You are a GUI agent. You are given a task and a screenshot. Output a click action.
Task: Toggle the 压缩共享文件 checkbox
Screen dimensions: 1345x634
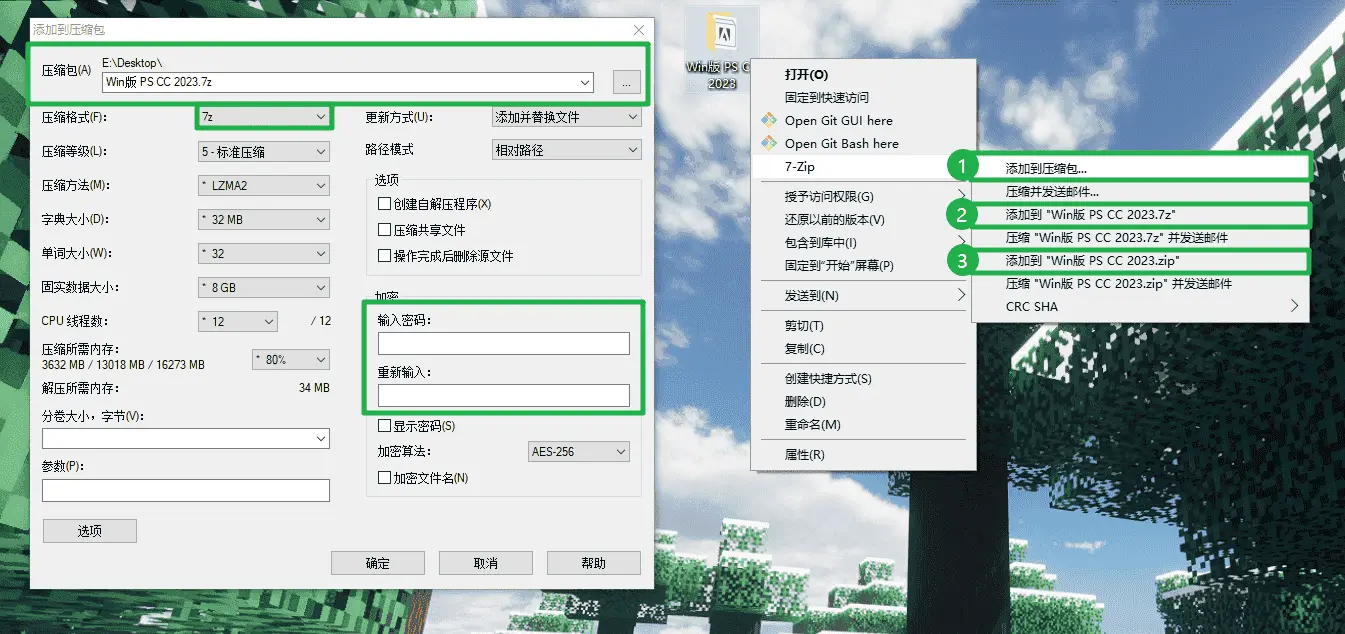[384, 230]
